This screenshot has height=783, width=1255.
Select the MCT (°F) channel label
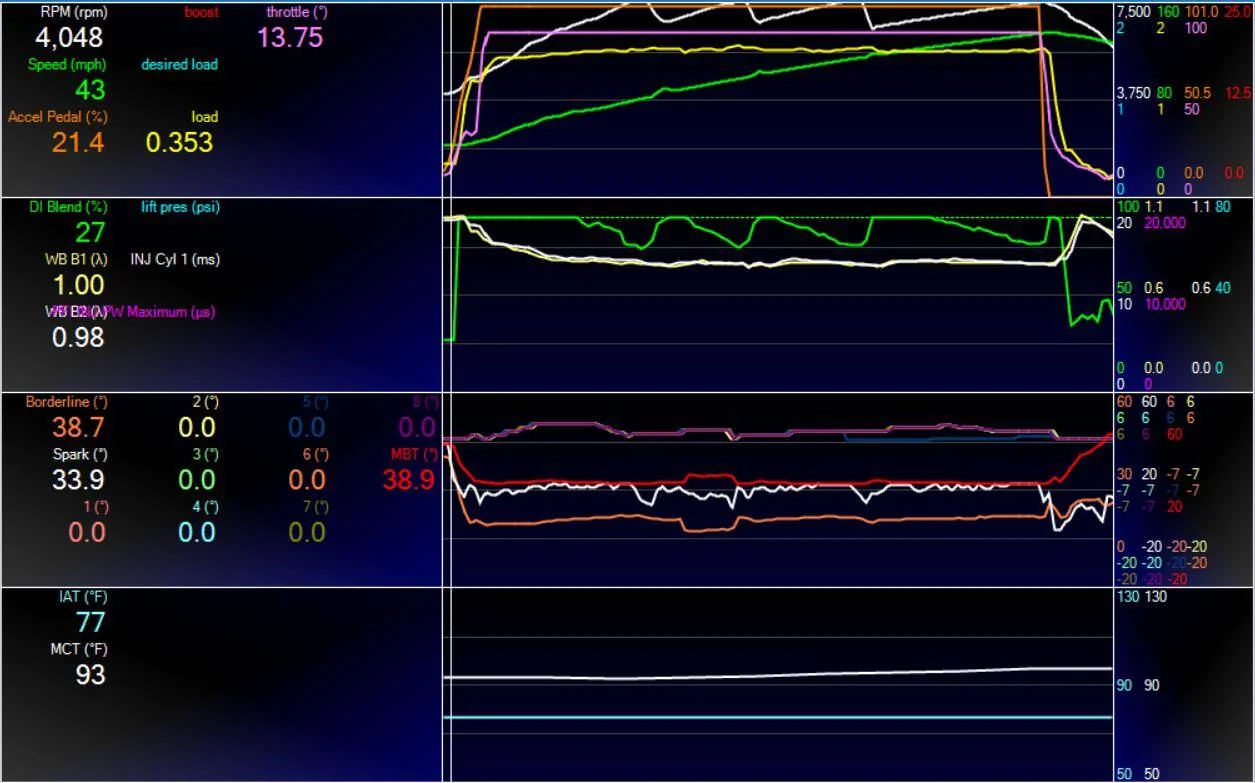[79, 649]
